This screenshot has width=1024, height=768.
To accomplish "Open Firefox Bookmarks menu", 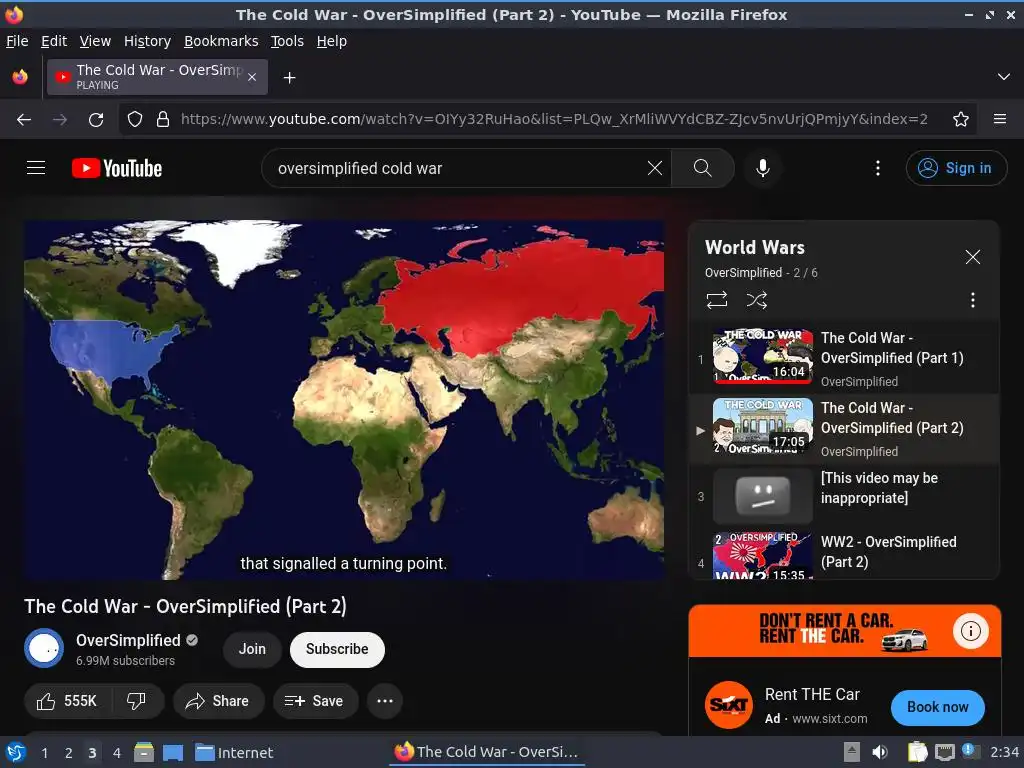I will point(221,41).
